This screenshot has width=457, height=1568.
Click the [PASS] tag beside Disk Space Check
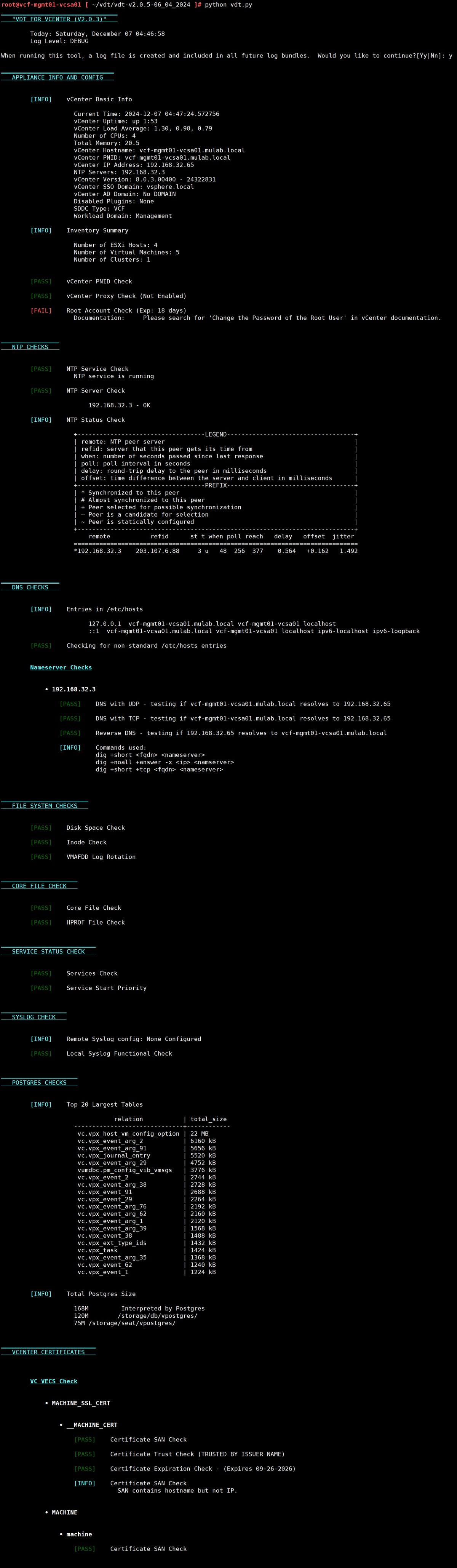tap(41, 828)
